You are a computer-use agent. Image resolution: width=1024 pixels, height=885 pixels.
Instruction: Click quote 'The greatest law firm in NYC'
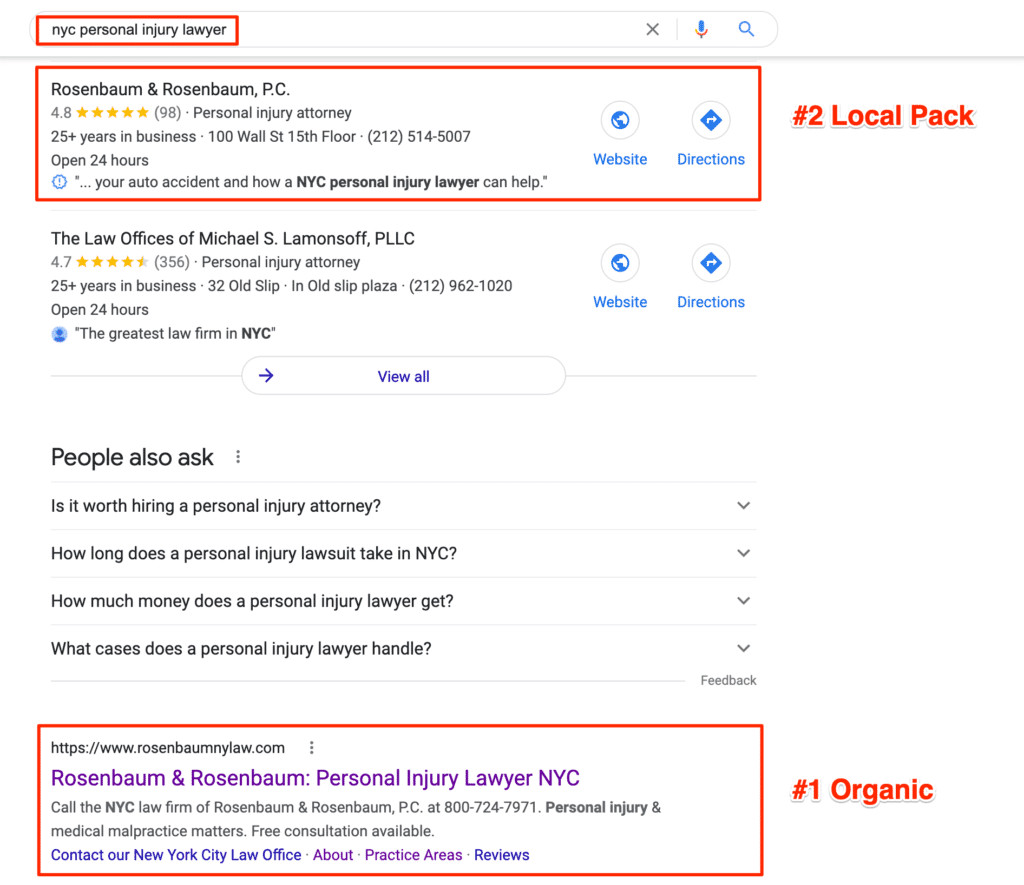coord(175,334)
